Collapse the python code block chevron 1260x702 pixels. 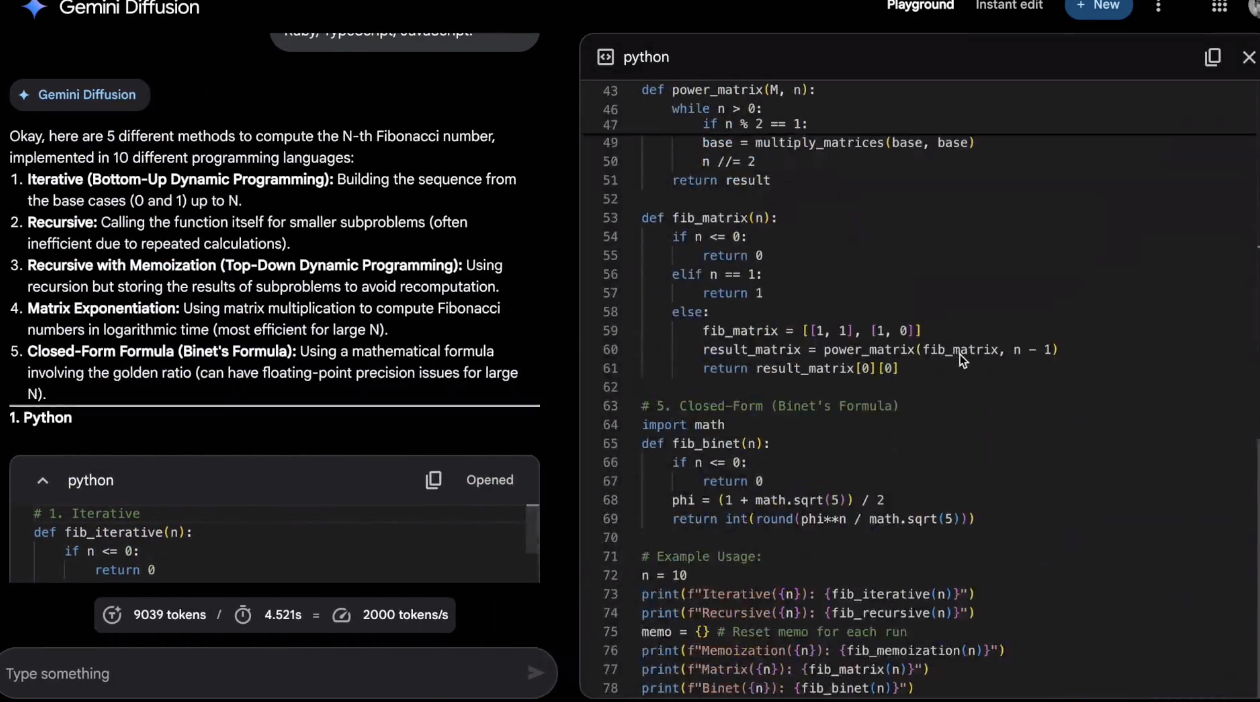pyautogui.click(x=43, y=481)
